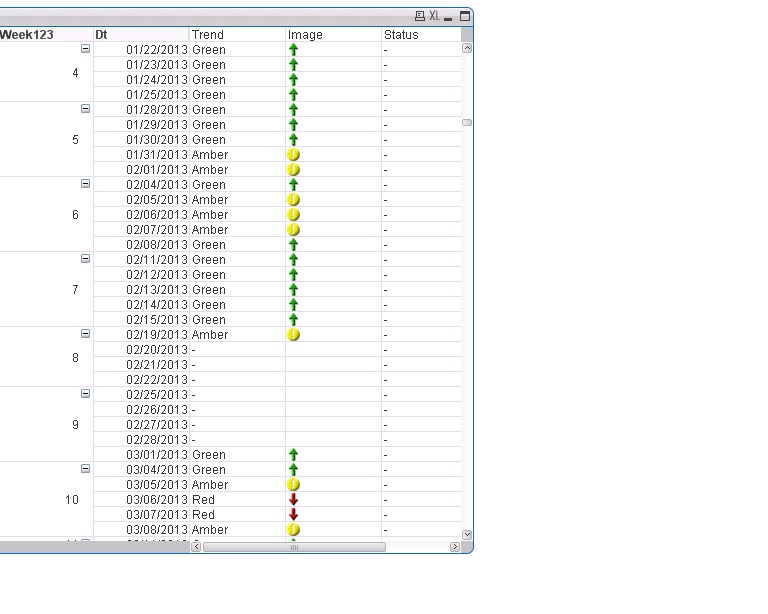
Task: Click the Trend column header
Action: click(x=237, y=34)
